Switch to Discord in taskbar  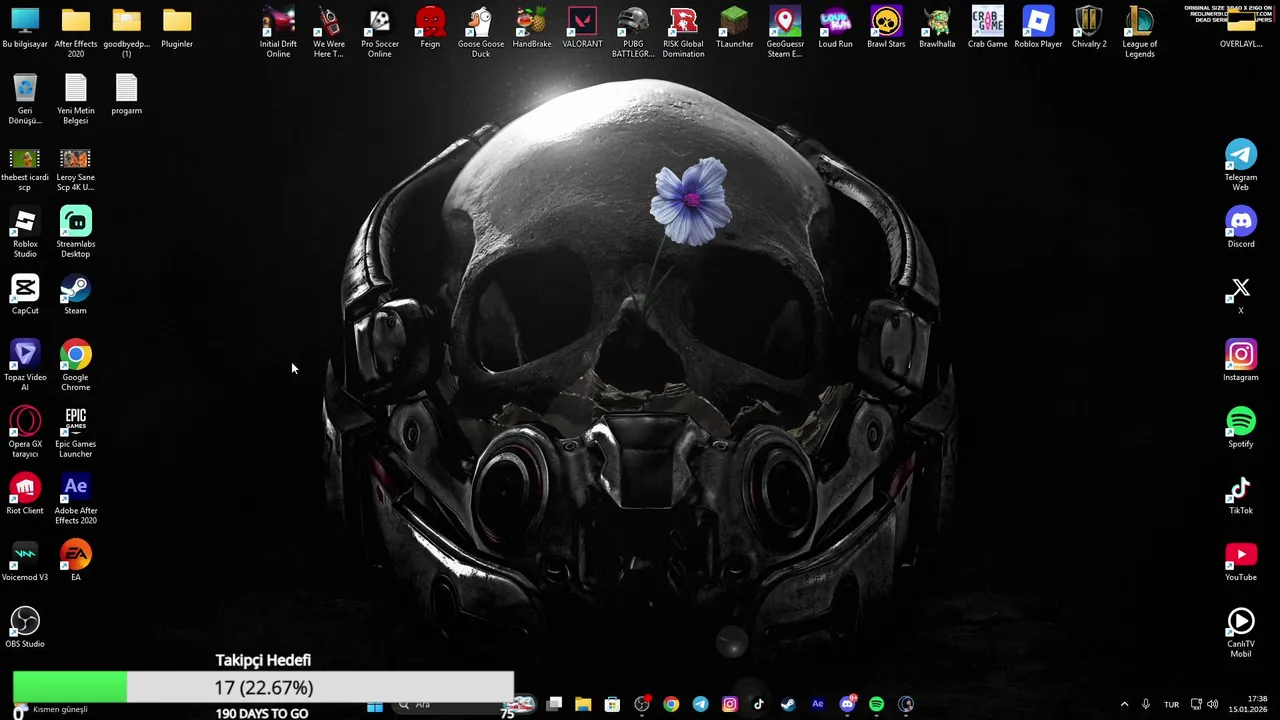coord(848,705)
